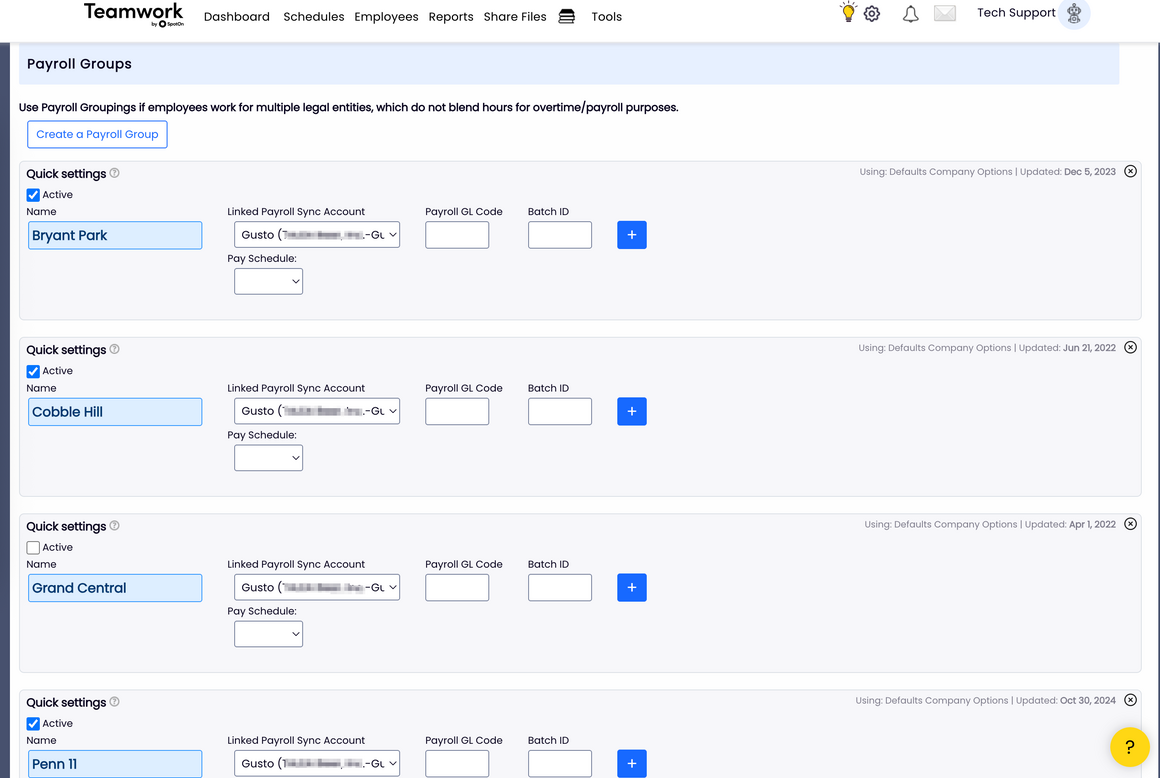Remove the Cobble Hill payroll group
The height and width of the screenshot is (778, 1160).
[1130, 348]
